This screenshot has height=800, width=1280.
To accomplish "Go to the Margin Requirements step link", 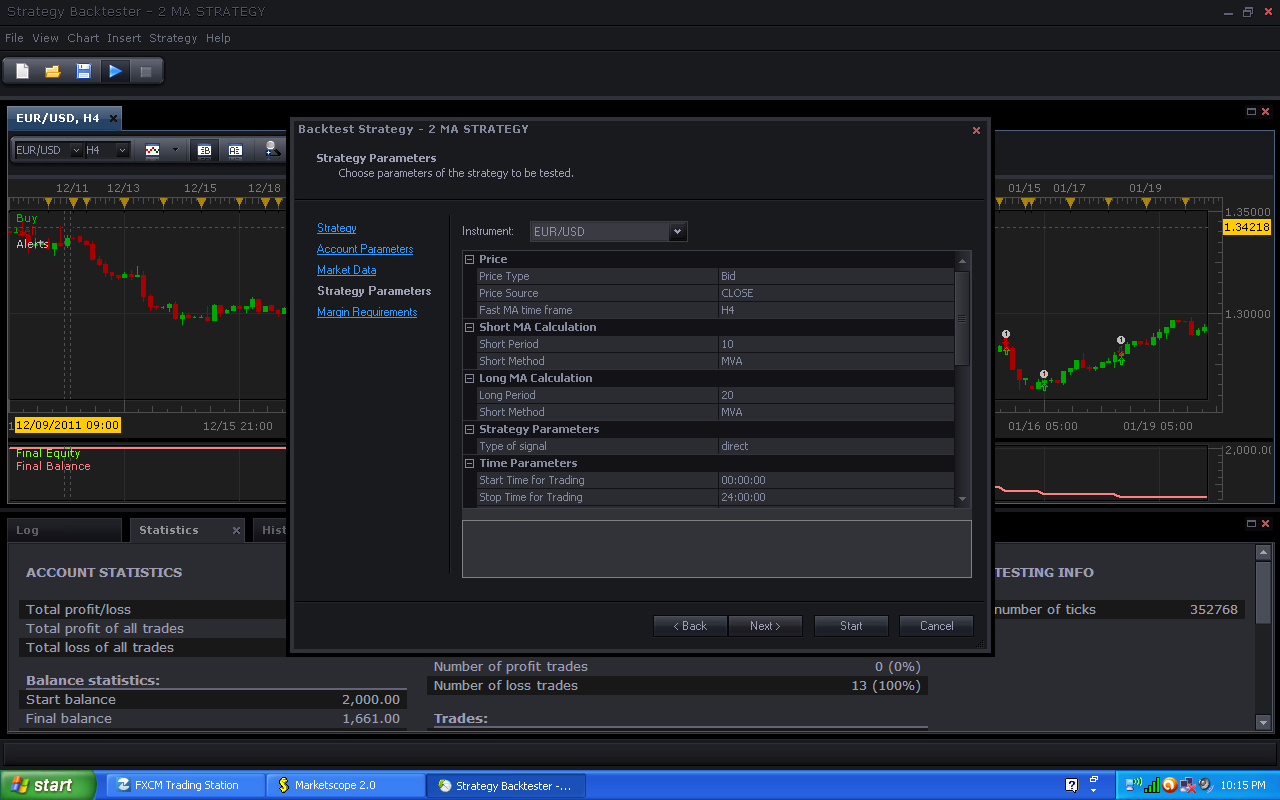I will tap(367, 312).
